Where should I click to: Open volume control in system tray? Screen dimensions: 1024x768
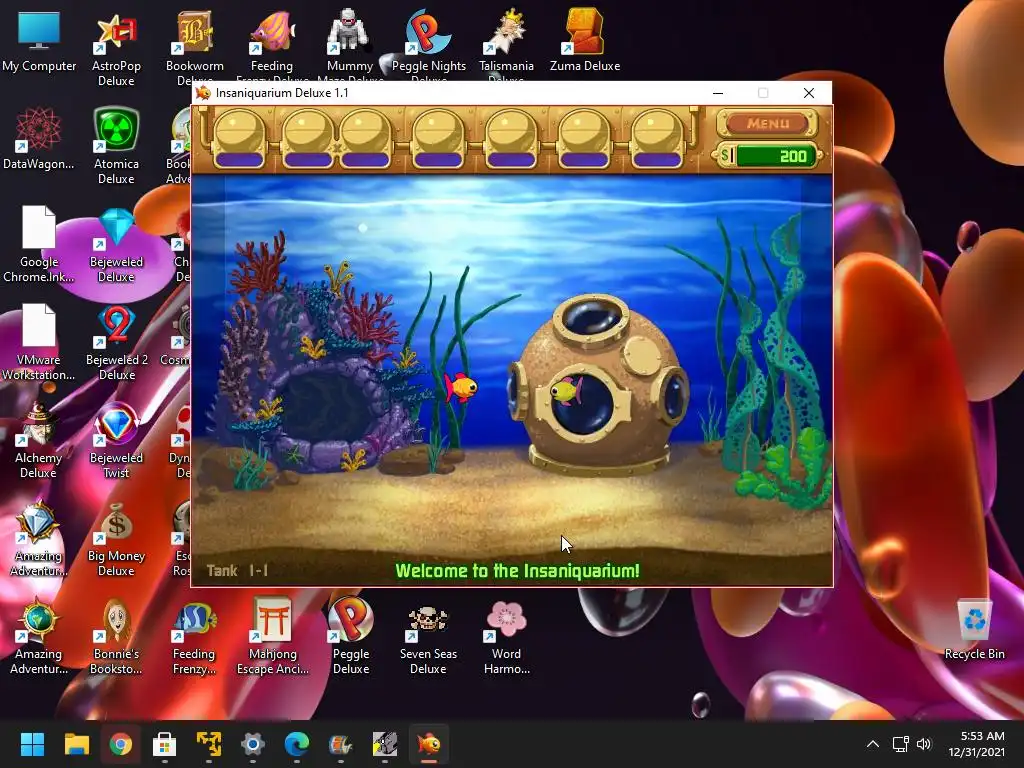[x=924, y=744]
